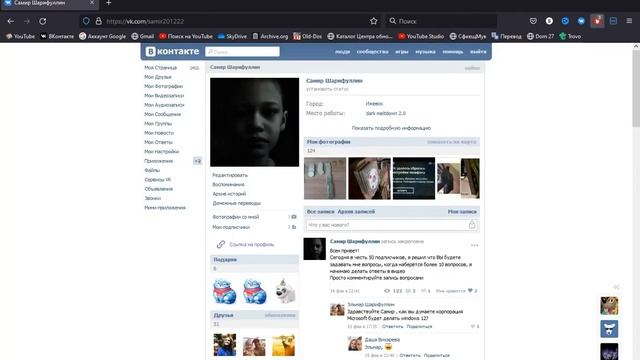Switch to Архив записей tab

356,211
